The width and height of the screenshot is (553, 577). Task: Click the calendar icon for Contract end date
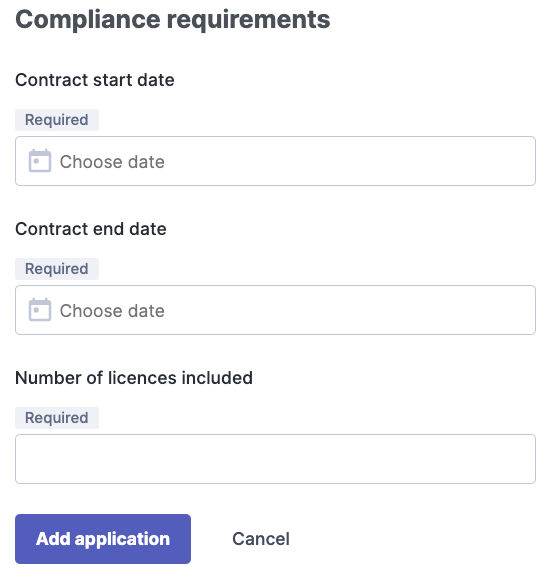tap(40, 309)
